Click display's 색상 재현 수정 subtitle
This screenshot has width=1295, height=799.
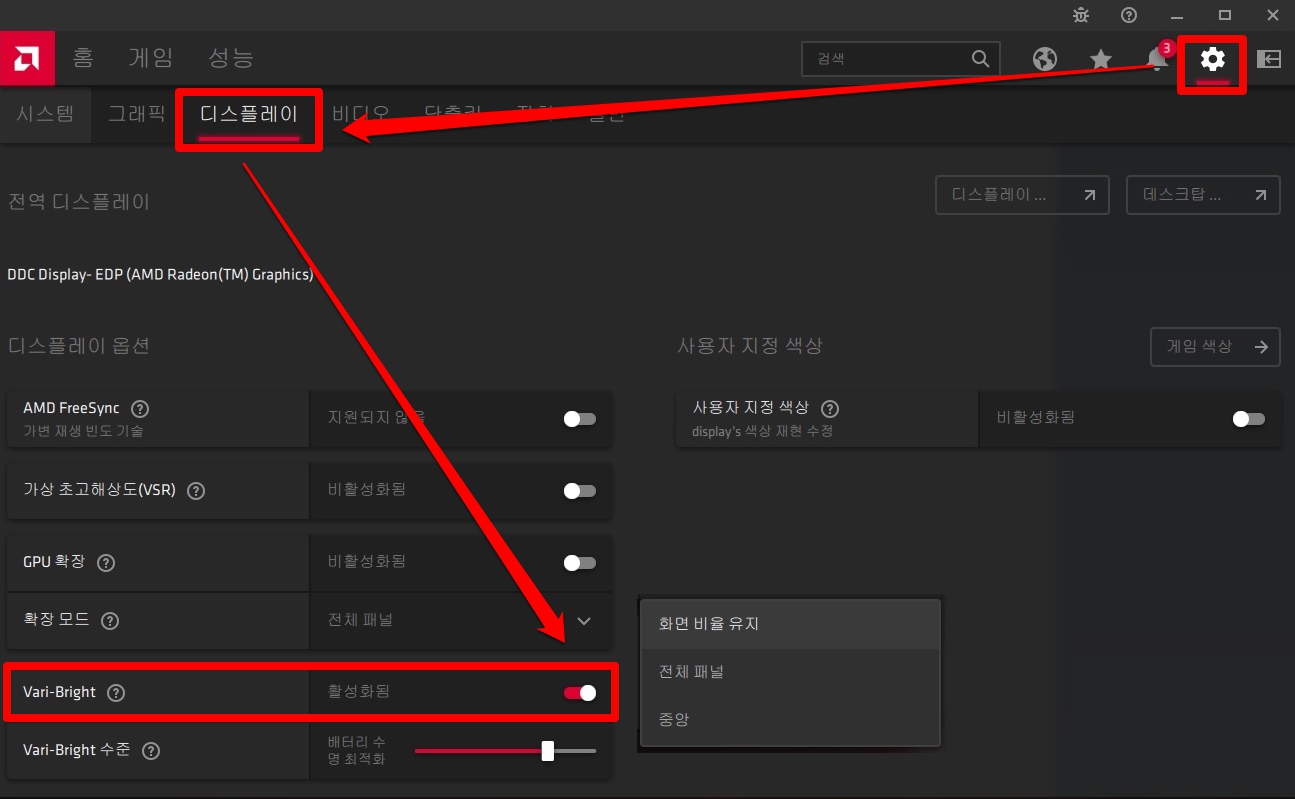[762, 431]
